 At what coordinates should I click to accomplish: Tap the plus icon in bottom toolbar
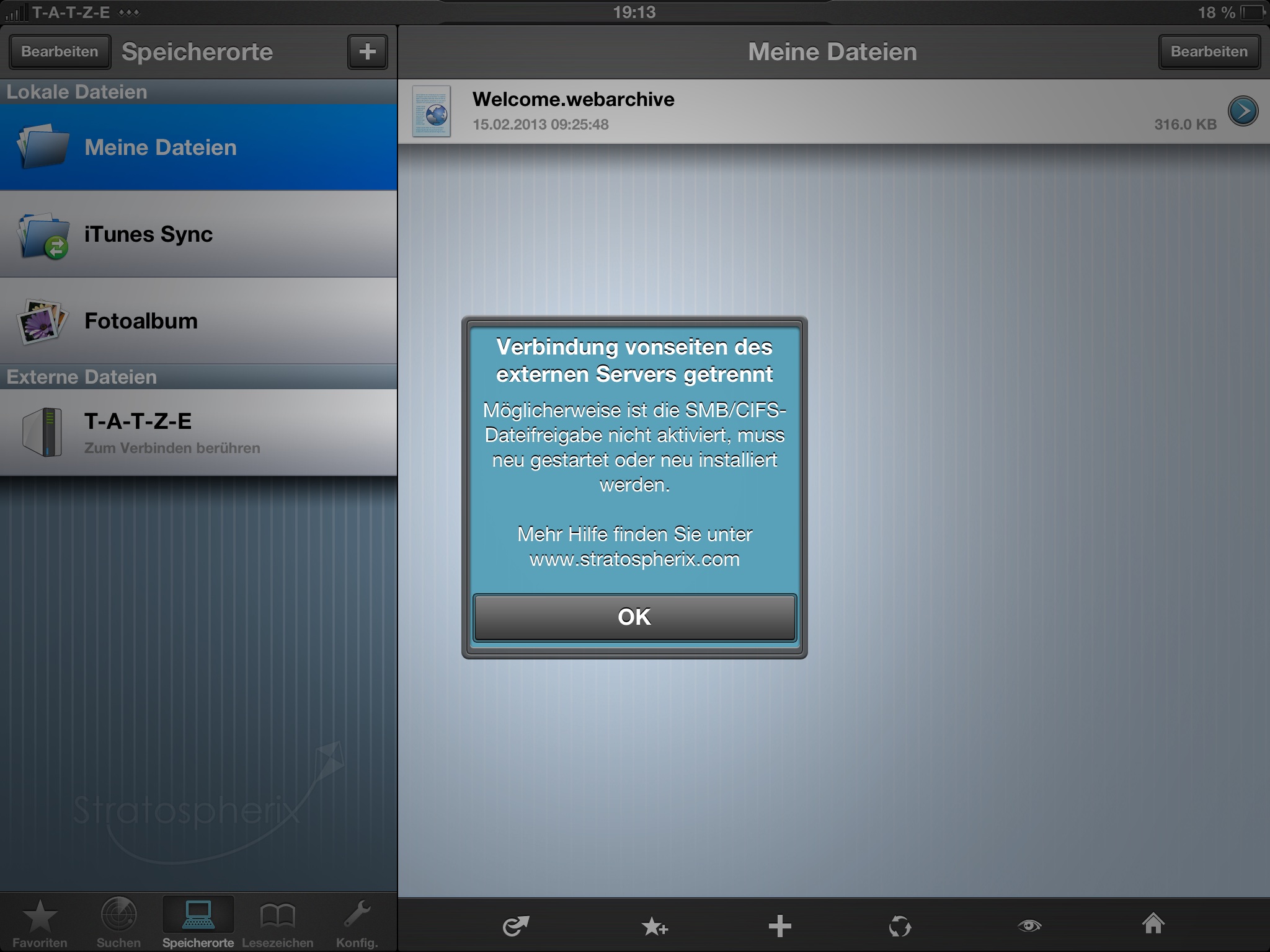coord(779,926)
